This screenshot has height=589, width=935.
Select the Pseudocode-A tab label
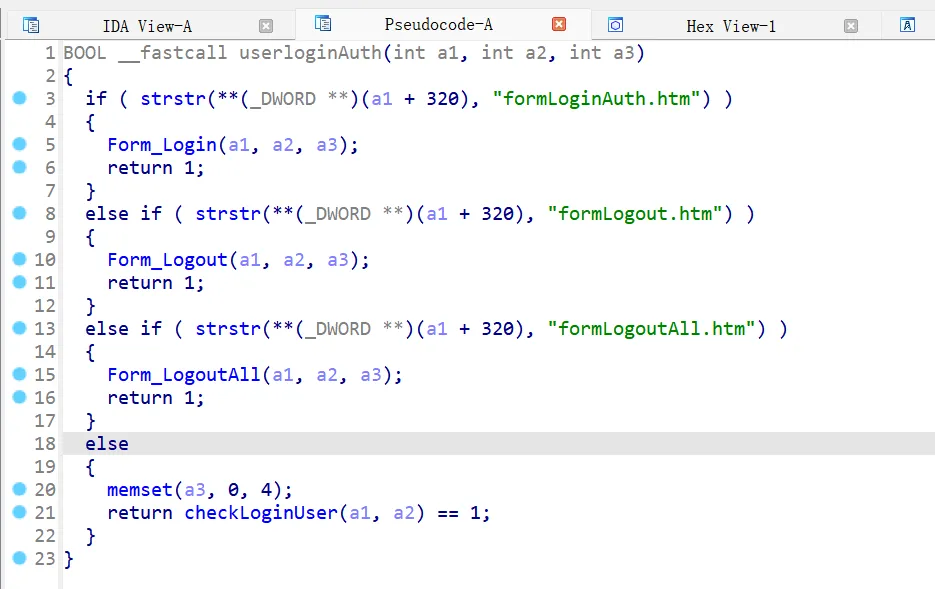point(438,25)
